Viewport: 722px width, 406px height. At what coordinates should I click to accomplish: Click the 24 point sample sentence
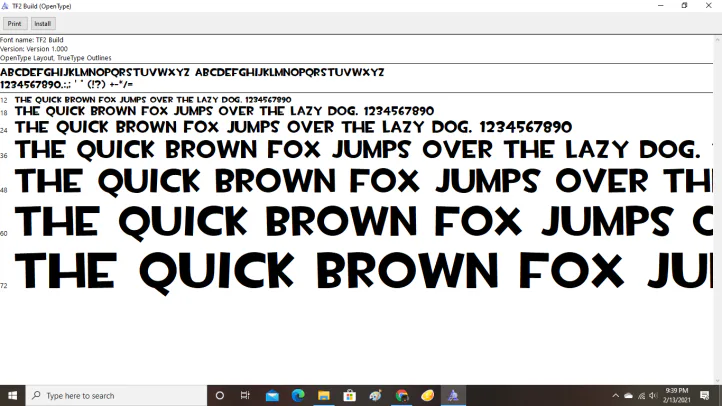[x=293, y=127]
